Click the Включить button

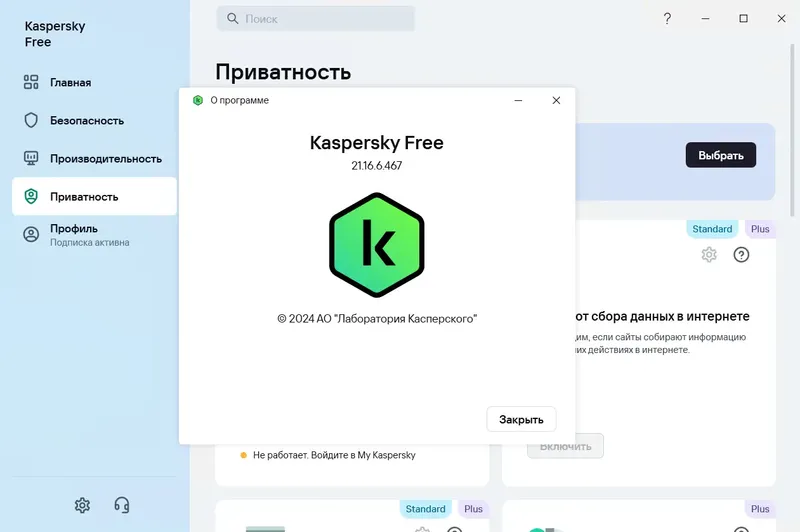[565, 446]
